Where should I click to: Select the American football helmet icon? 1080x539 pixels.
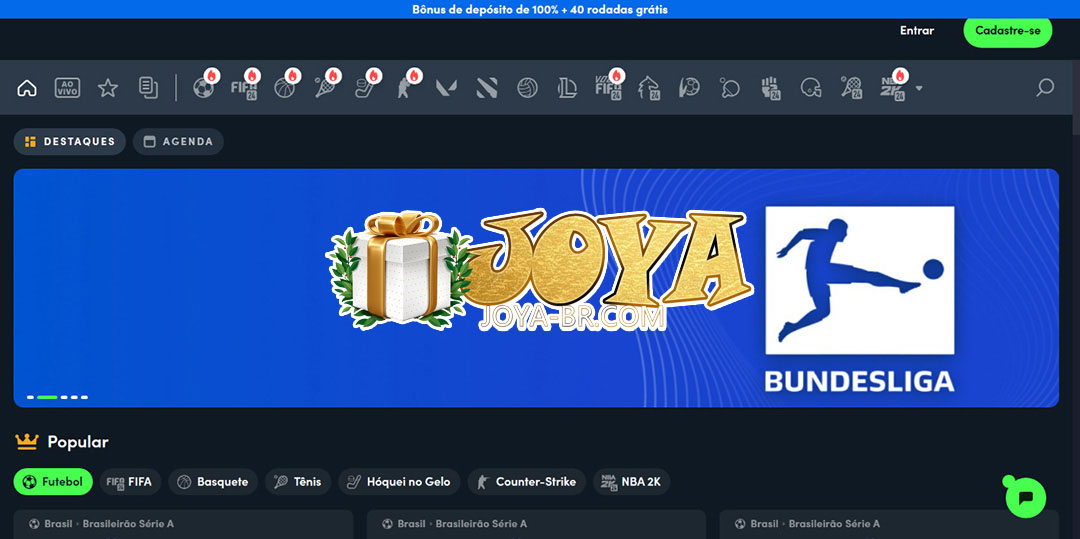click(x=811, y=88)
